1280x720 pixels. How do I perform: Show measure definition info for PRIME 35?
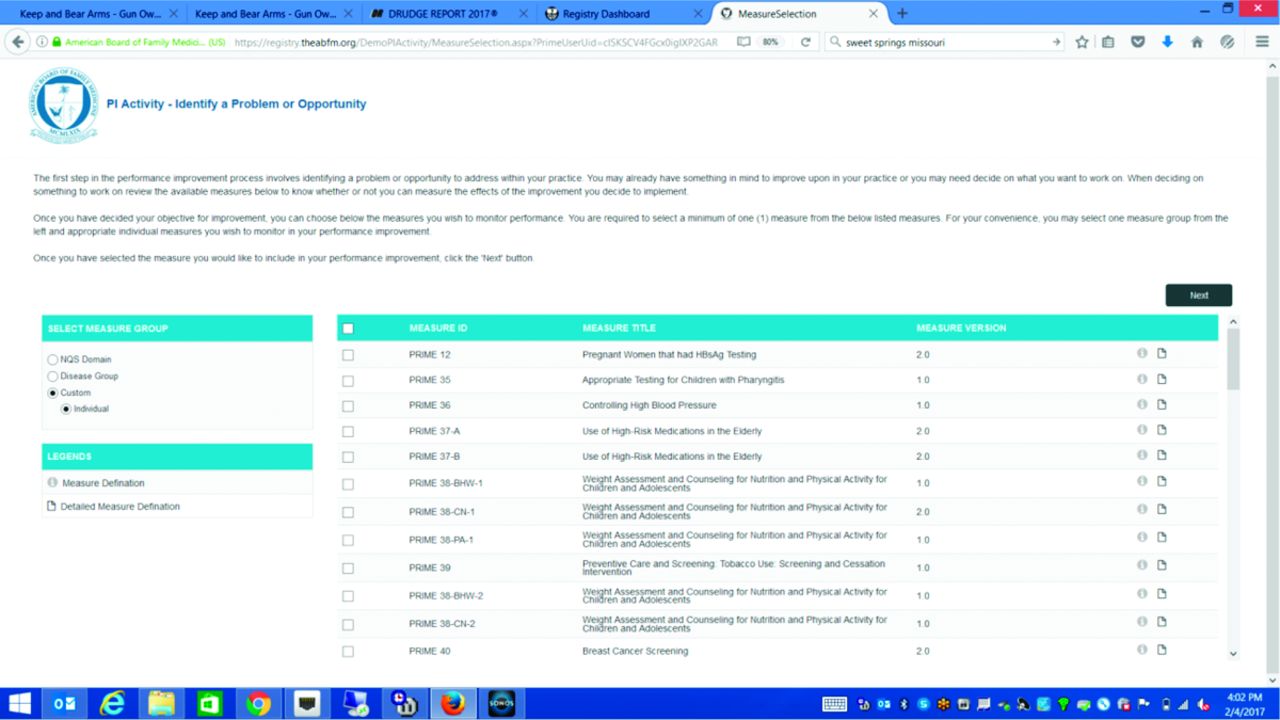1142,379
